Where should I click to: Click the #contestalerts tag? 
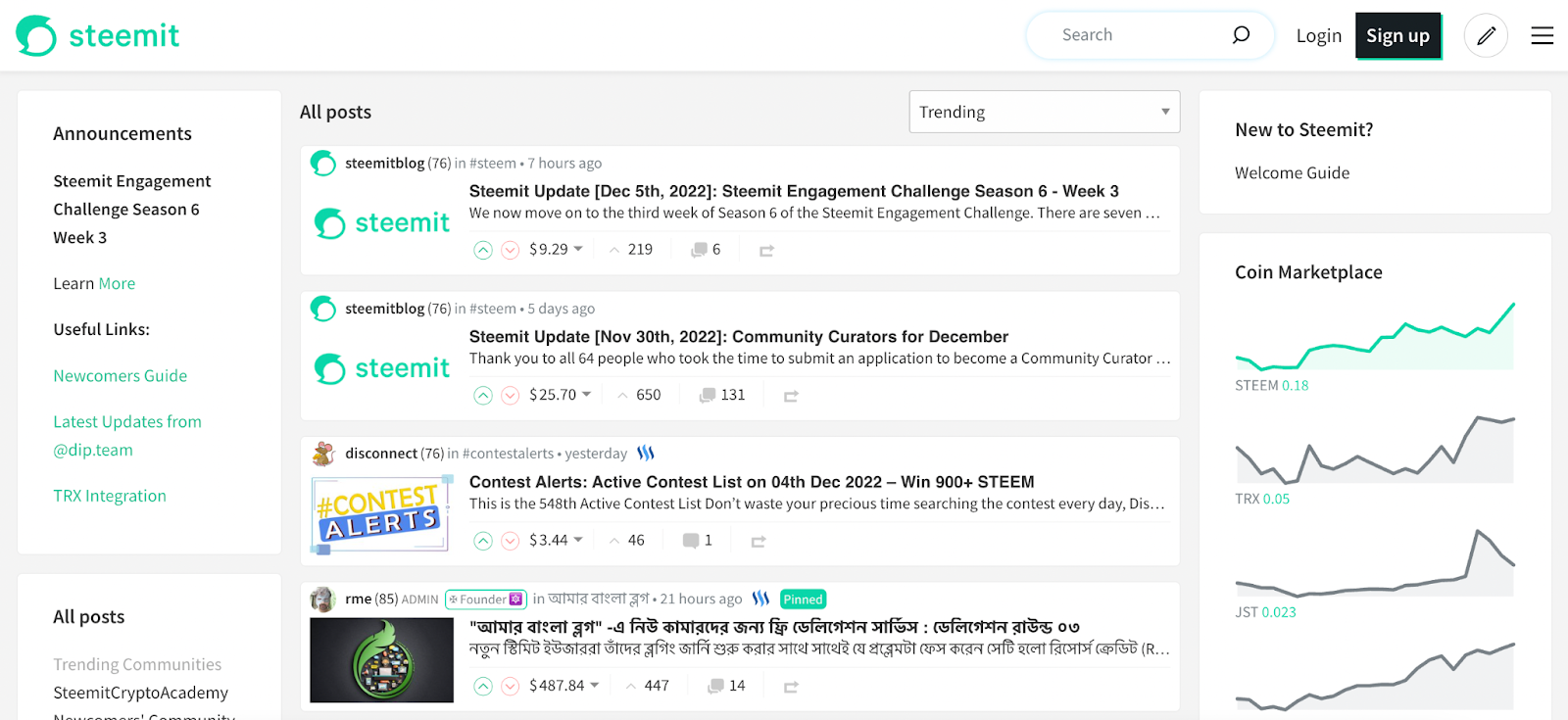tap(509, 454)
